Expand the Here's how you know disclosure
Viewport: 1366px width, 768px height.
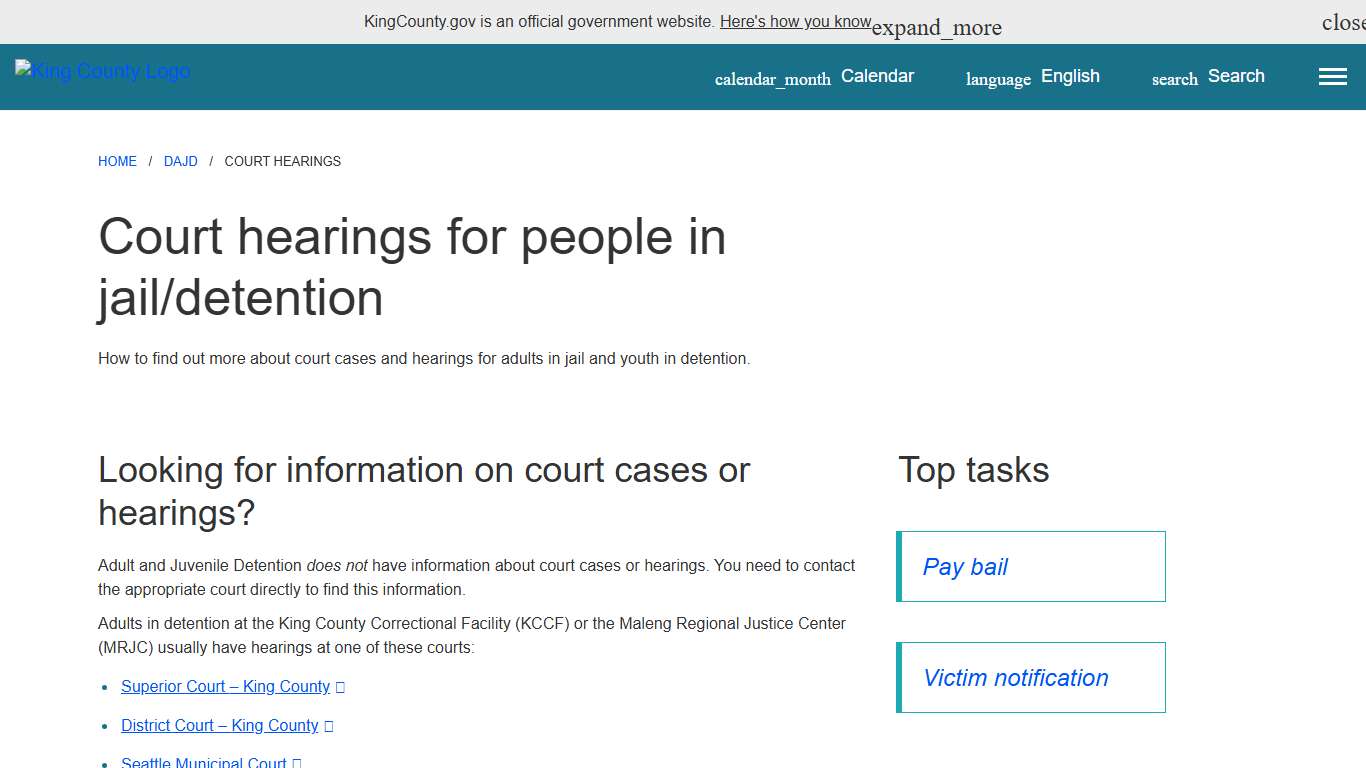(x=796, y=21)
